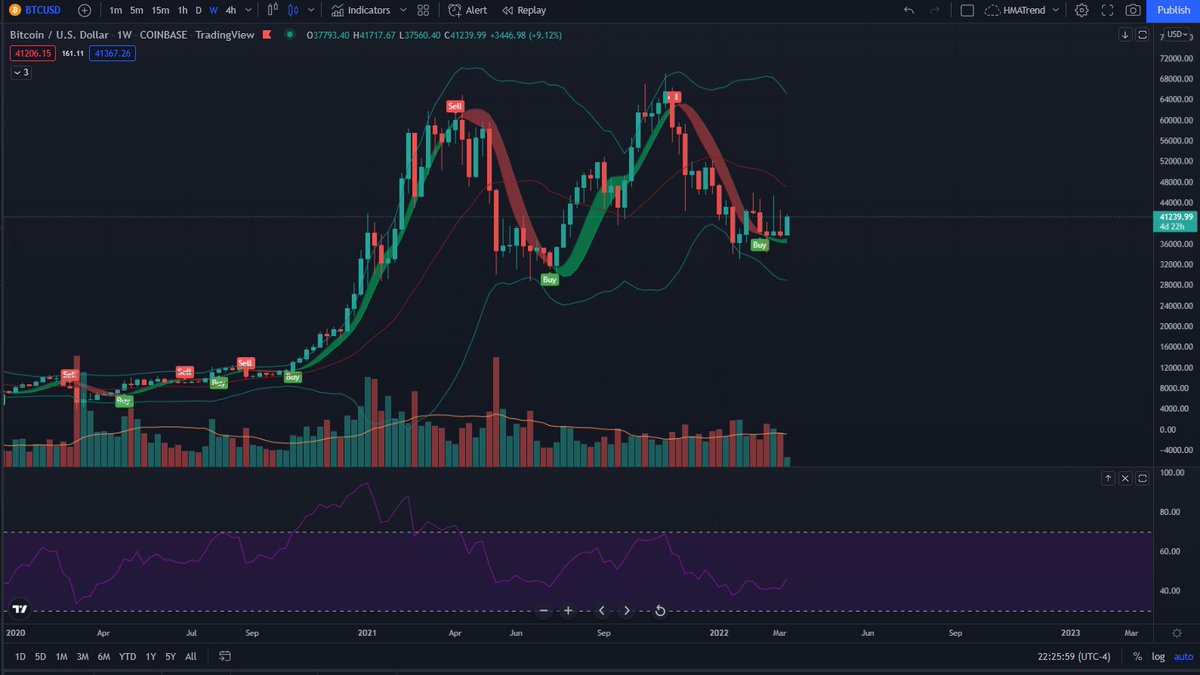This screenshot has width=1200, height=675.
Task: Click the green market status dot
Action: (290, 35)
